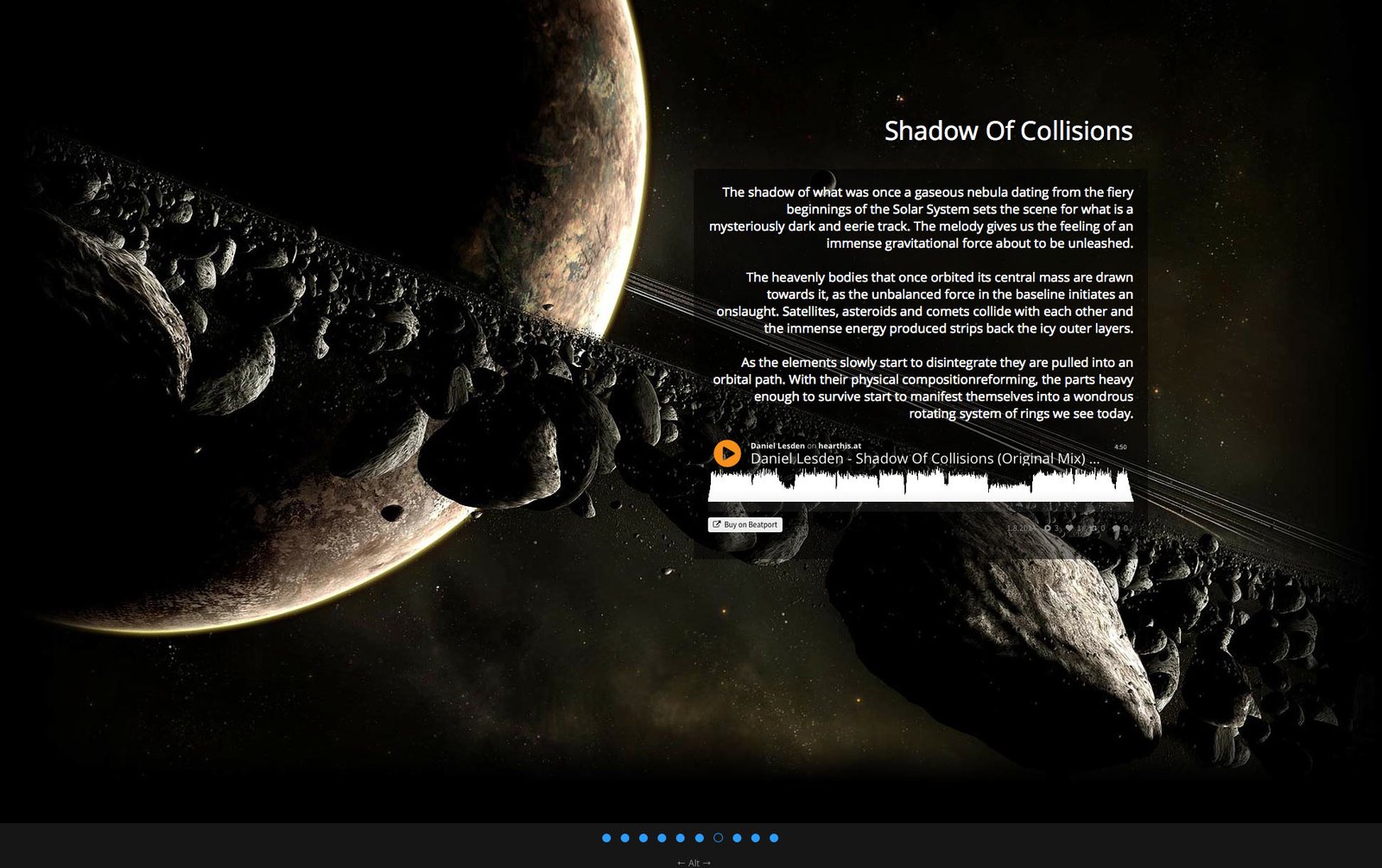Select the fifth pagination dot
1382x868 pixels.
pyautogui.click(x=681, y=838)
